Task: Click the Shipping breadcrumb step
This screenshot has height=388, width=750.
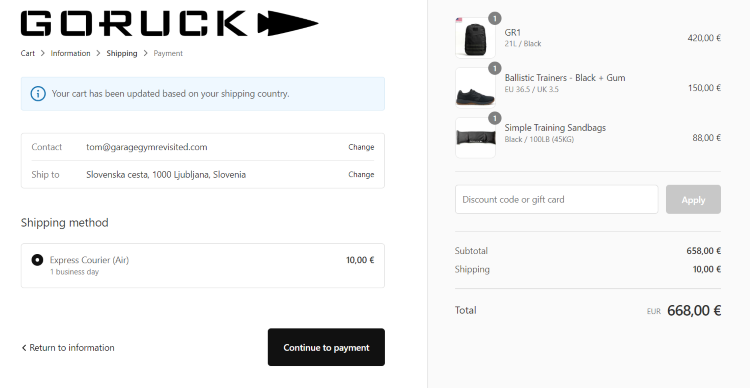Action: coord(122,53)
